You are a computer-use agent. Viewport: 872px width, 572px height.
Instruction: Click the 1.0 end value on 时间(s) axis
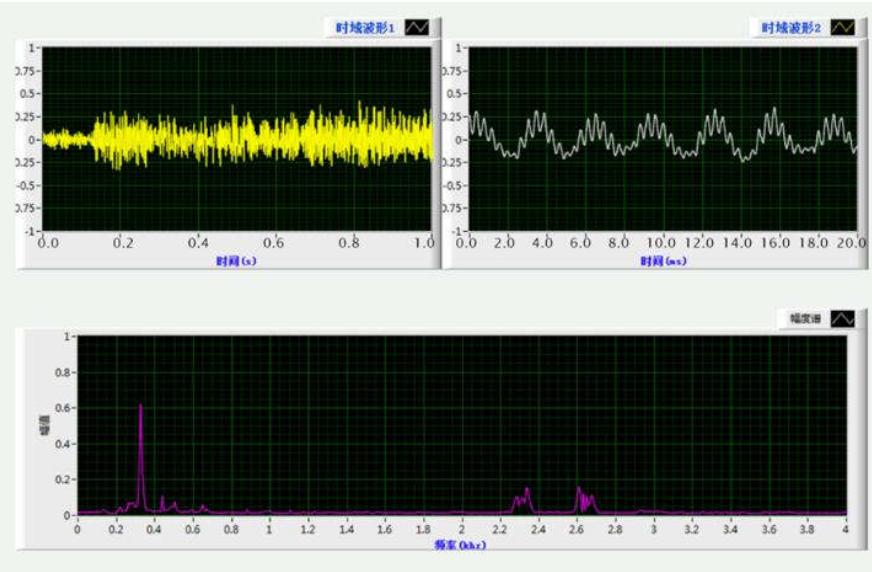(424, 243)
